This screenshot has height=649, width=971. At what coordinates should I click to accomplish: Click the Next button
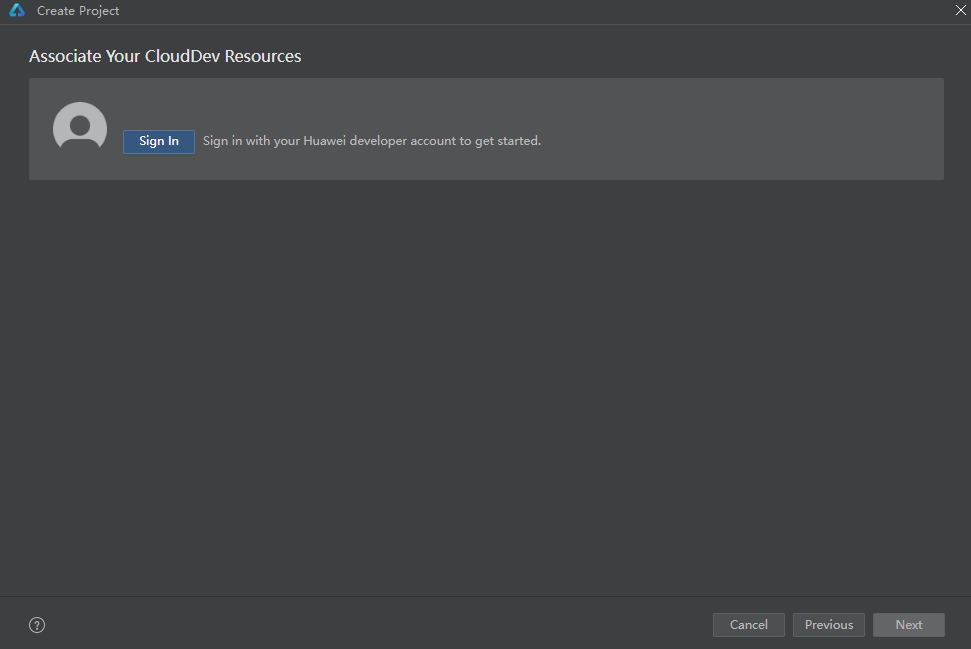(908, 625)
